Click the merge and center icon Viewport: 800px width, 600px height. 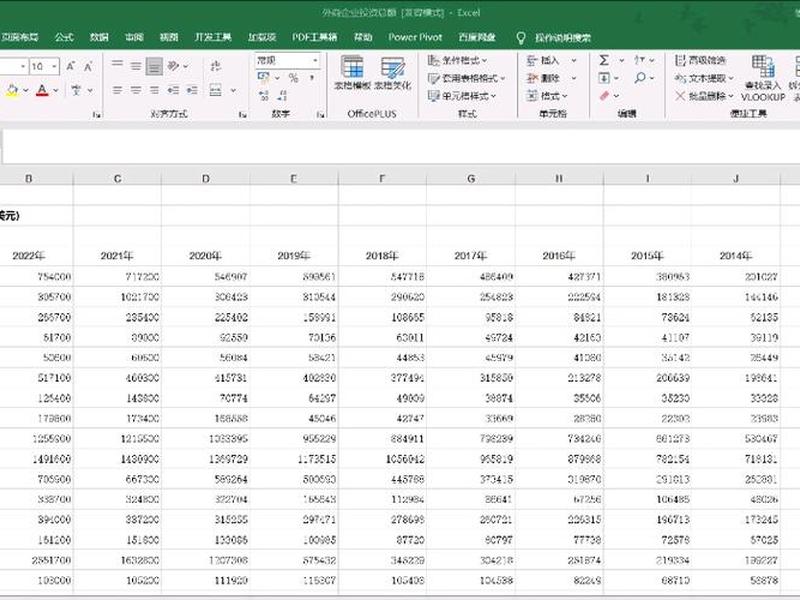point(216,90)
